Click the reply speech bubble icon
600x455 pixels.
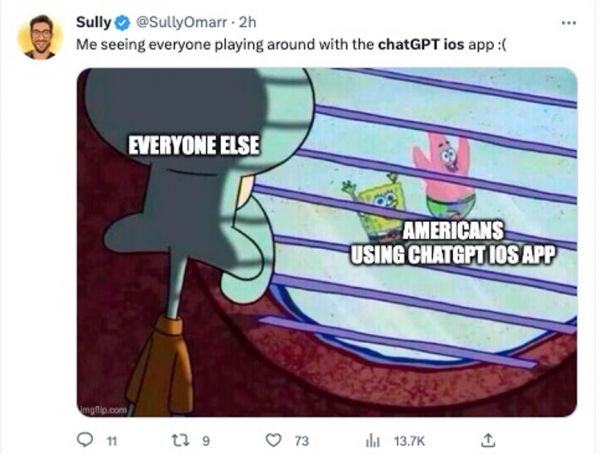point(85,440)
